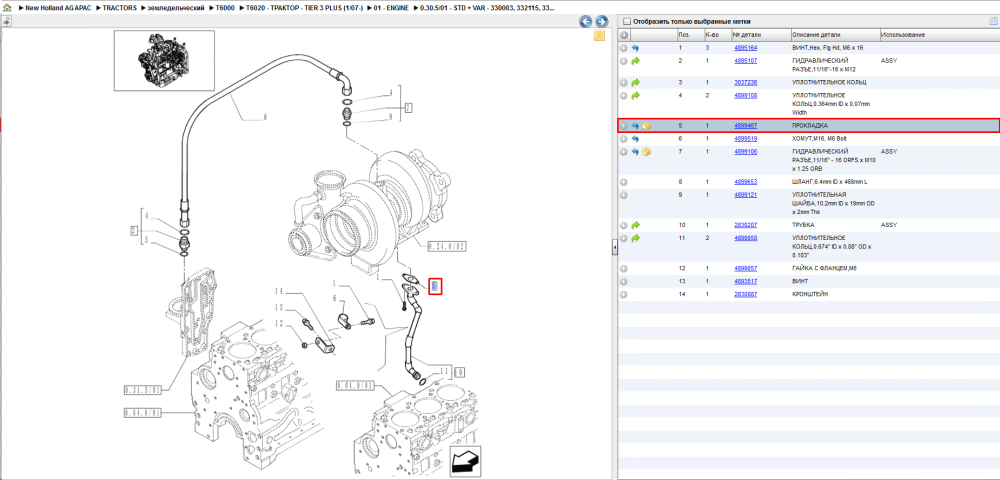Viewport: 1000px width, 480px height.
Task: Click the arrow icon at diagram bottom right
Action: coord(465,461)
